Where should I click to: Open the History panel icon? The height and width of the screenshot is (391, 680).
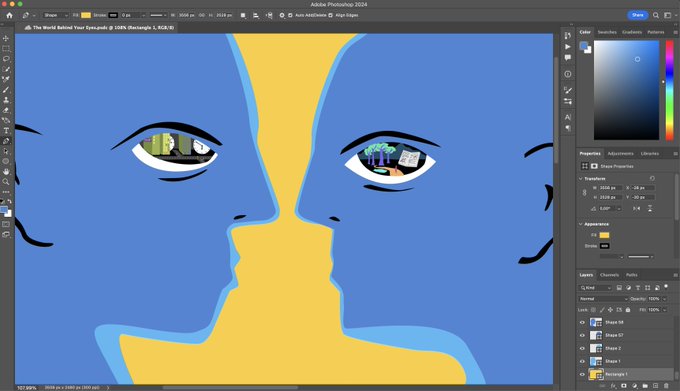(x=568, y=36)
